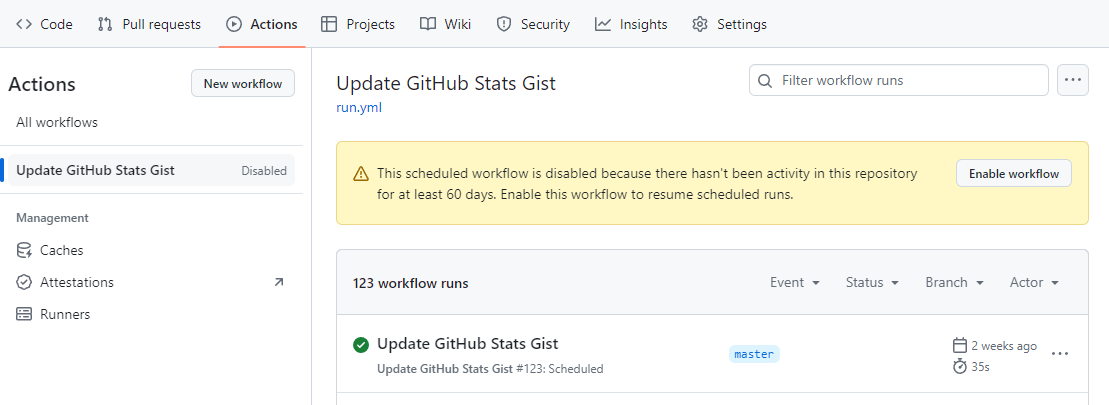This screenshot has width=1109, height=405.
Task: Expand the Event filter dropdown
Action: coord(795,282)
